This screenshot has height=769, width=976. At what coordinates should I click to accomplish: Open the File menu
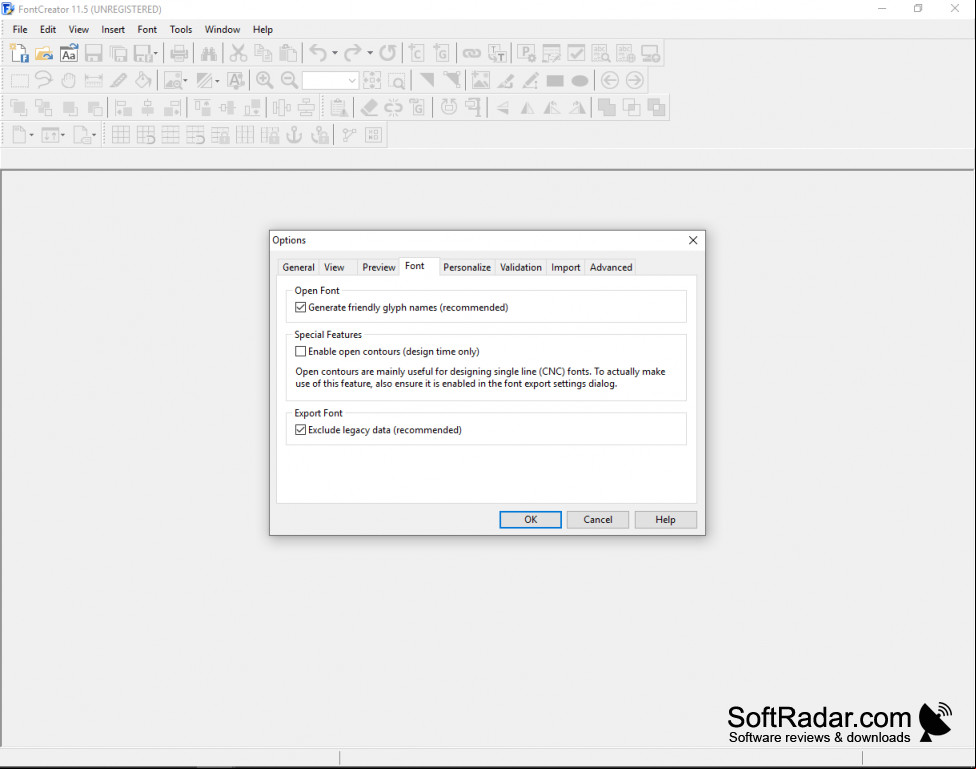20,29
